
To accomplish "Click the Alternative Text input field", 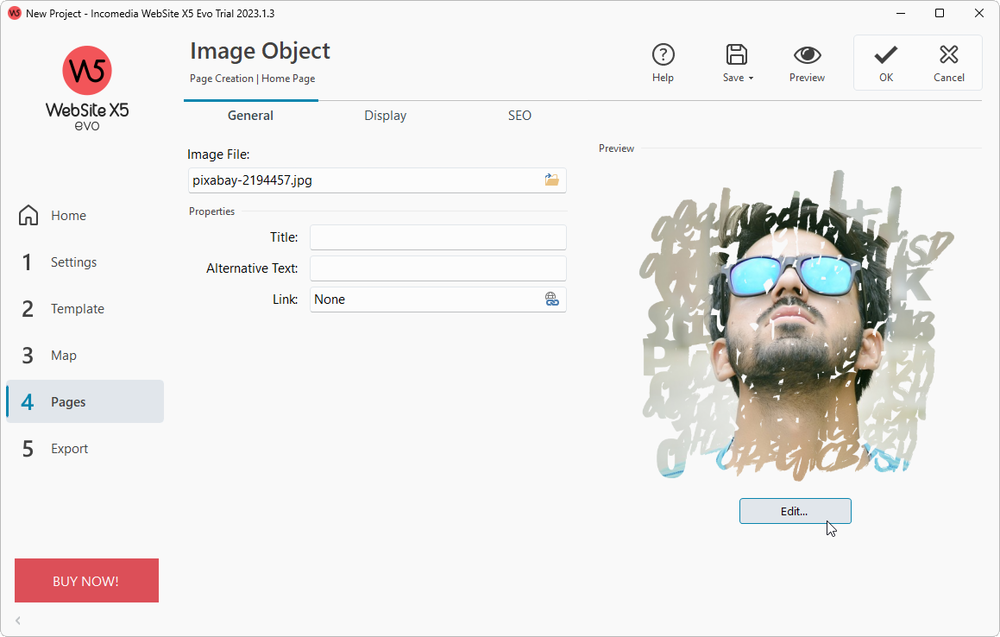I will (x=438, y=268).
